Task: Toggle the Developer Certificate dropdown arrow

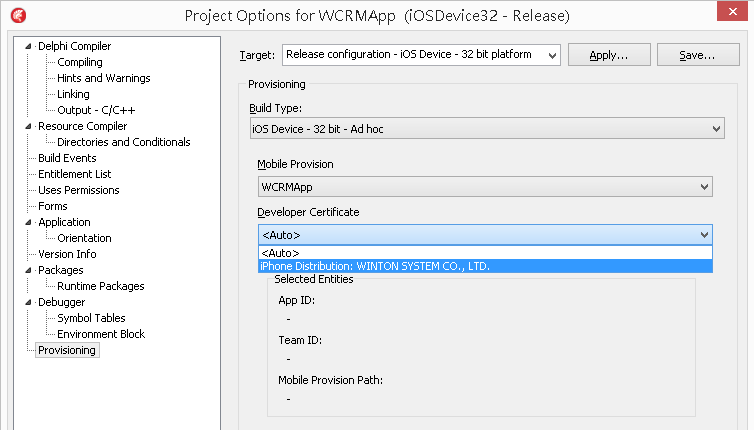Action: (x=704, y=235)
